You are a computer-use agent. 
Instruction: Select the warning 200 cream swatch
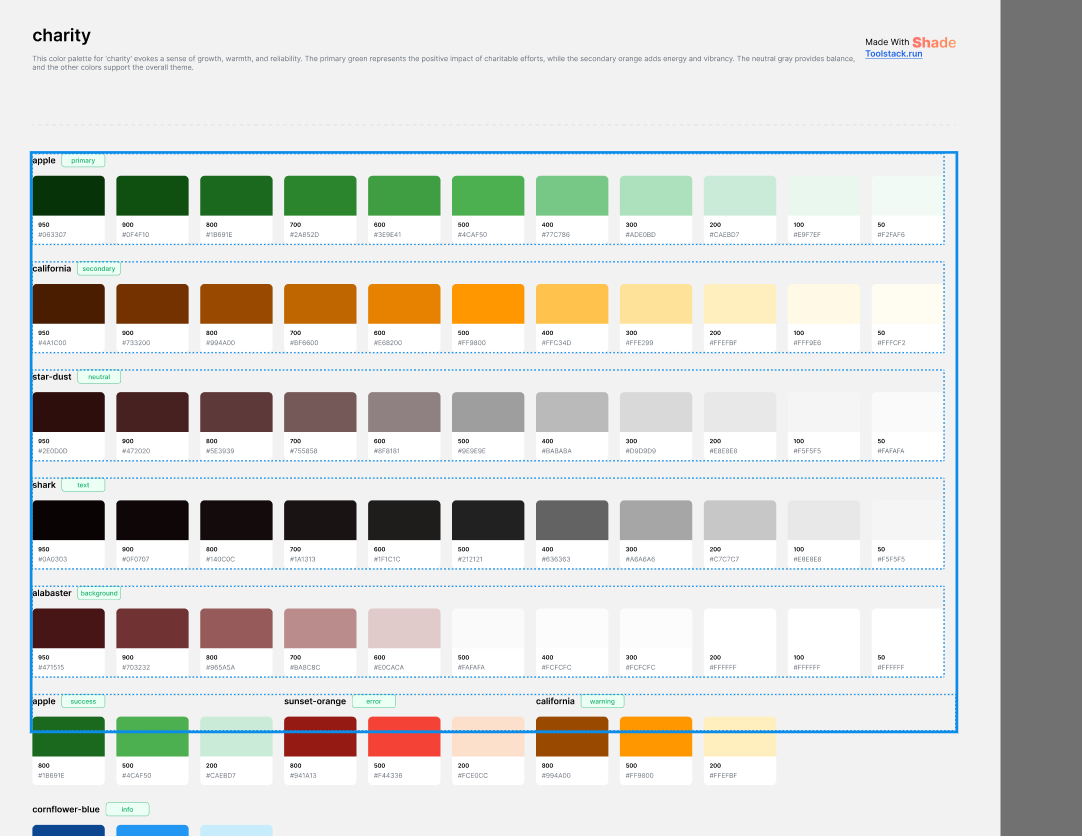(x=740, y=737)
